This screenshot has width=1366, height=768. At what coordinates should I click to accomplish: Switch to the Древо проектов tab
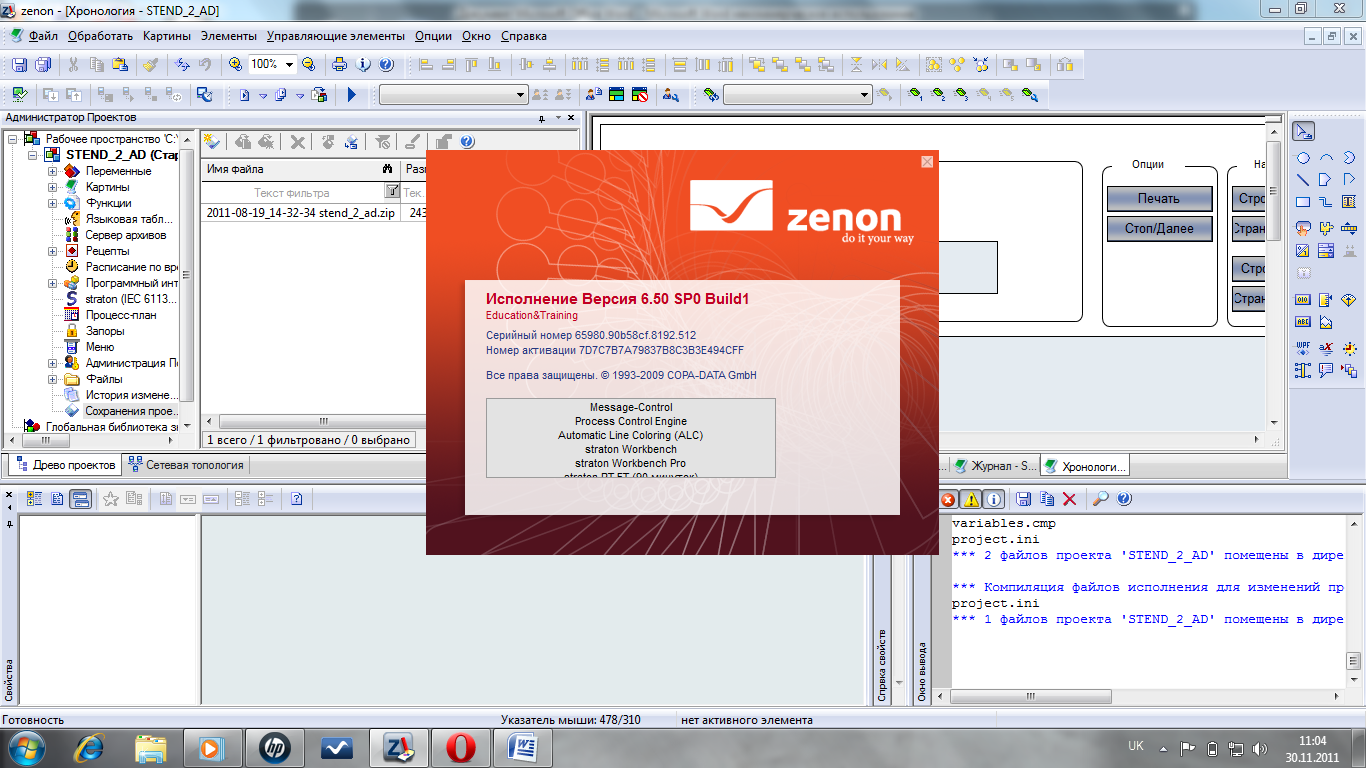coord(63,465)
